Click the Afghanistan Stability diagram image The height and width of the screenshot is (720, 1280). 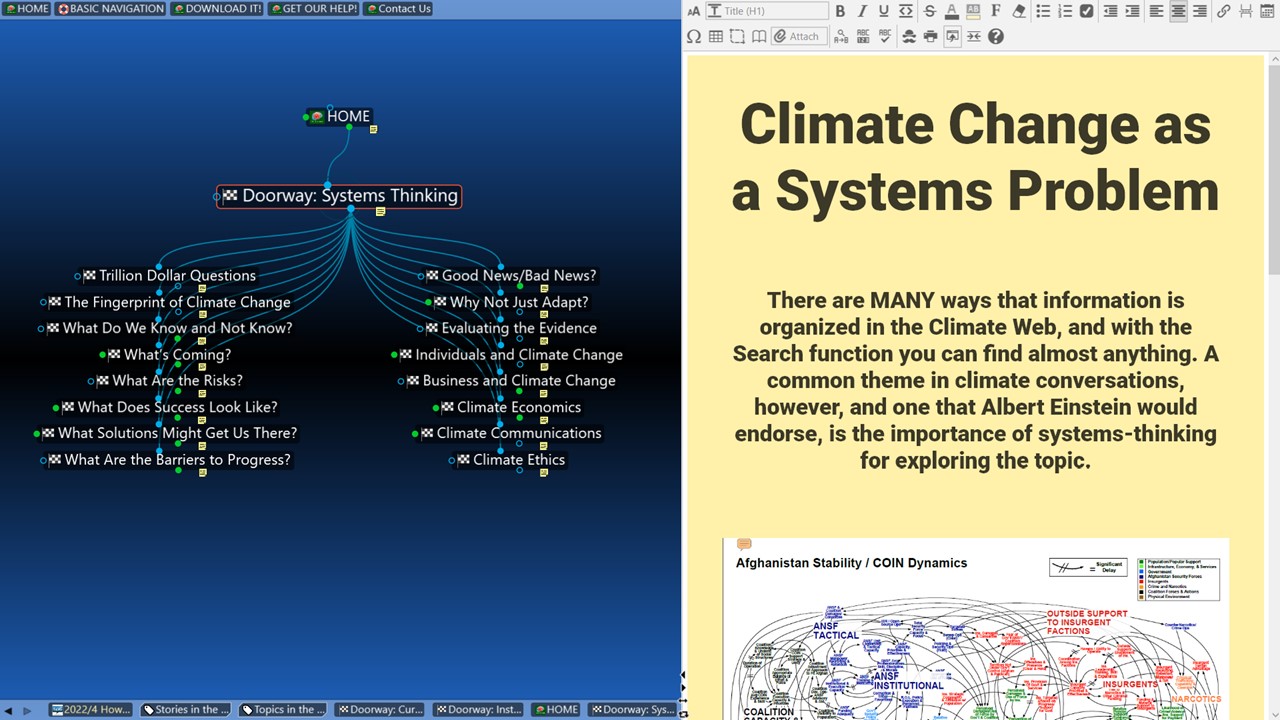click(976, 629)
